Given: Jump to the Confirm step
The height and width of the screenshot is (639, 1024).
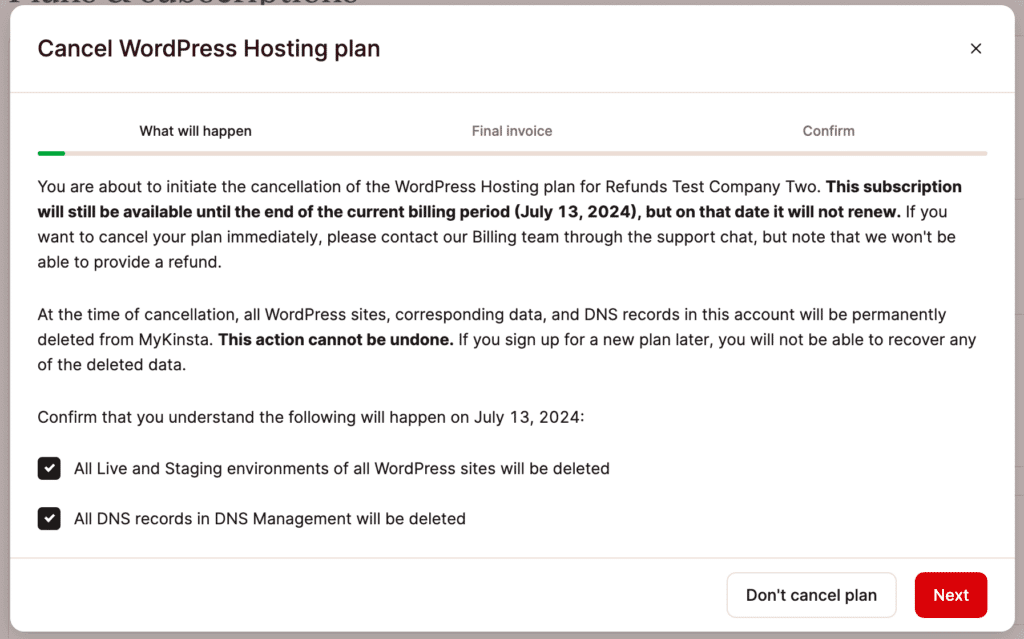Looking at the screenshot, I should coord(828,131).
